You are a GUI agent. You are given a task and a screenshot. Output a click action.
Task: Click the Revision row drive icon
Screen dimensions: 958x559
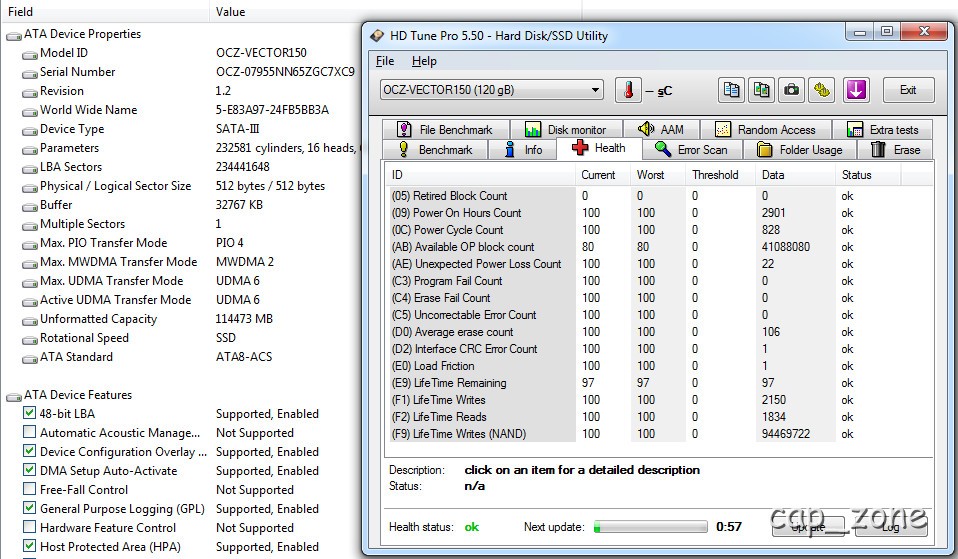pyautogui.click(x=29, y=93)
